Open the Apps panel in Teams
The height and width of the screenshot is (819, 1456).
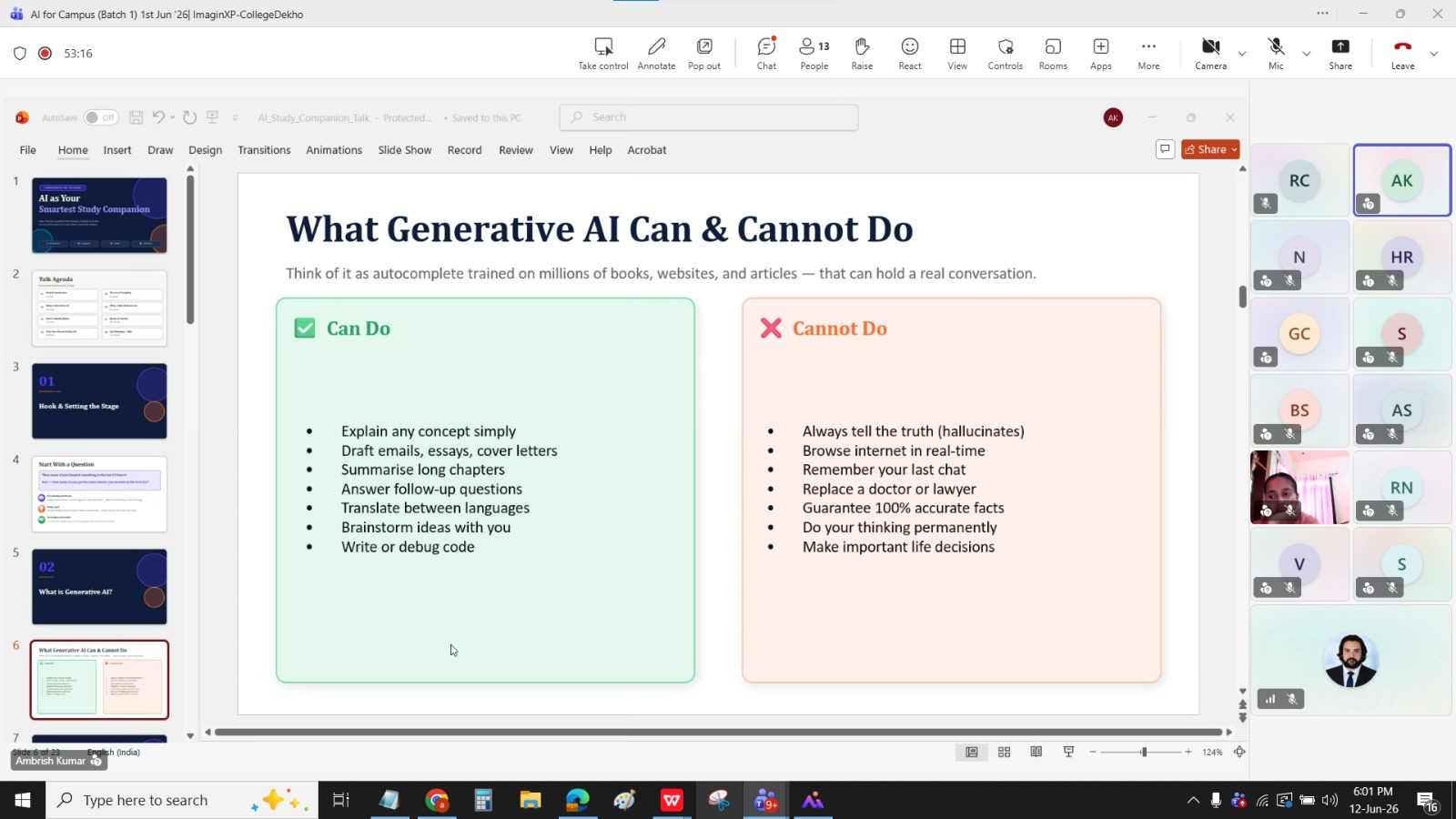(x=1101, y=54)
